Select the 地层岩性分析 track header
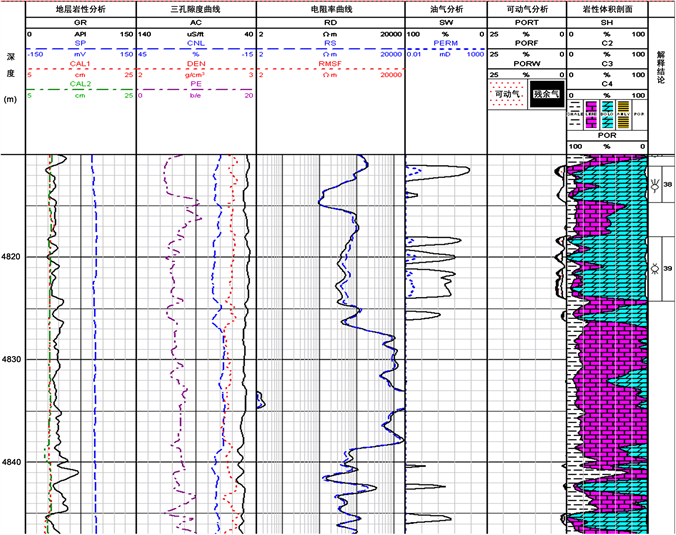This screenshot has width=676, height=535. (x=80, y=7)
